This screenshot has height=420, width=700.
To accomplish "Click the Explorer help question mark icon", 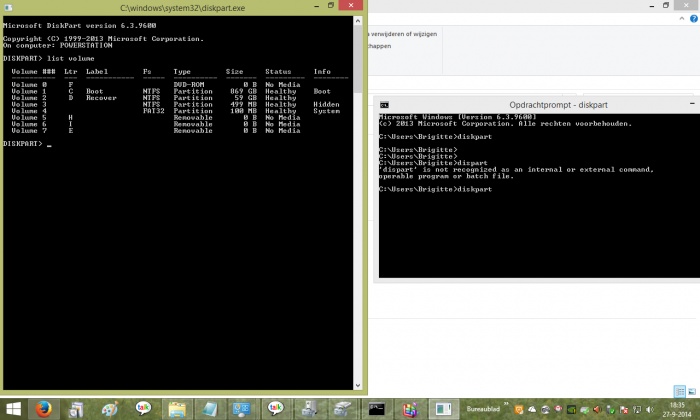I will [694, 18].
